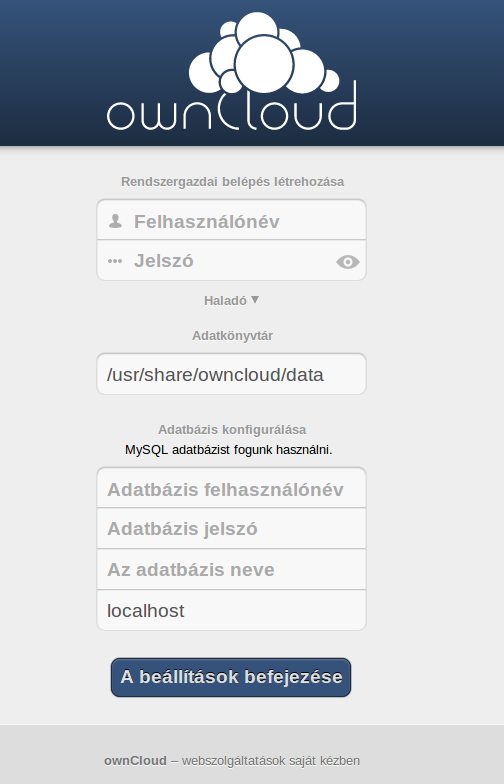Open the ownCloud footer link
Viewport: 504px width, 784px height.
point(135,760)
